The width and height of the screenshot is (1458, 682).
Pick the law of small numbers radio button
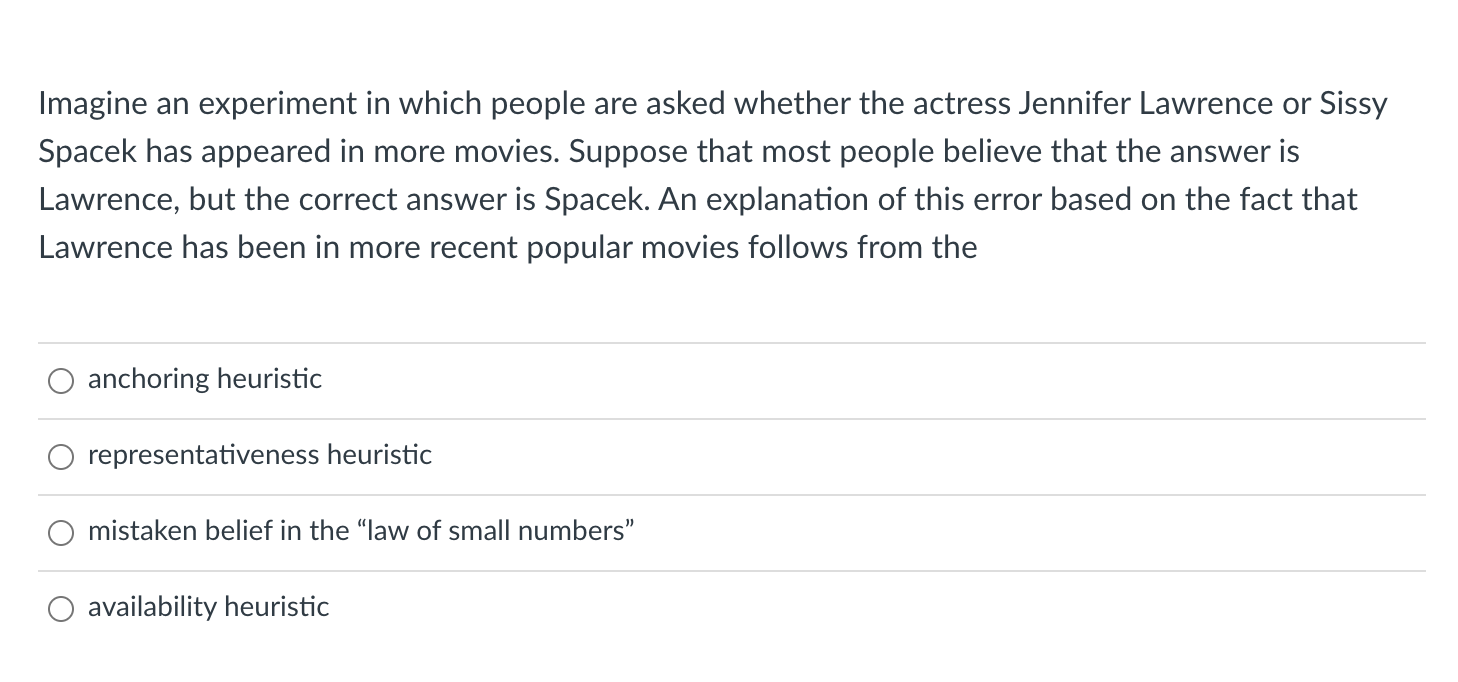tap(61, 533)
